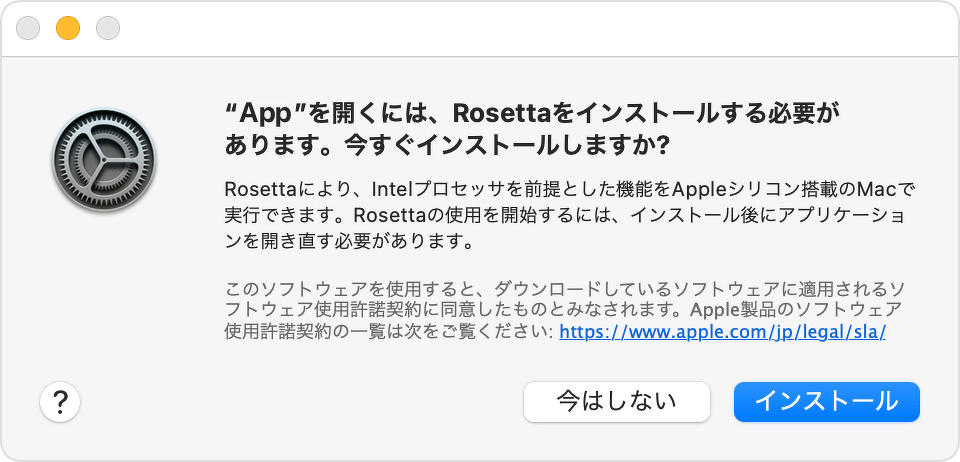This screenshot has width=960, height=462.
Task: Open the apple.com/jp/legal/sla link
Action: (x=722, y=332)
